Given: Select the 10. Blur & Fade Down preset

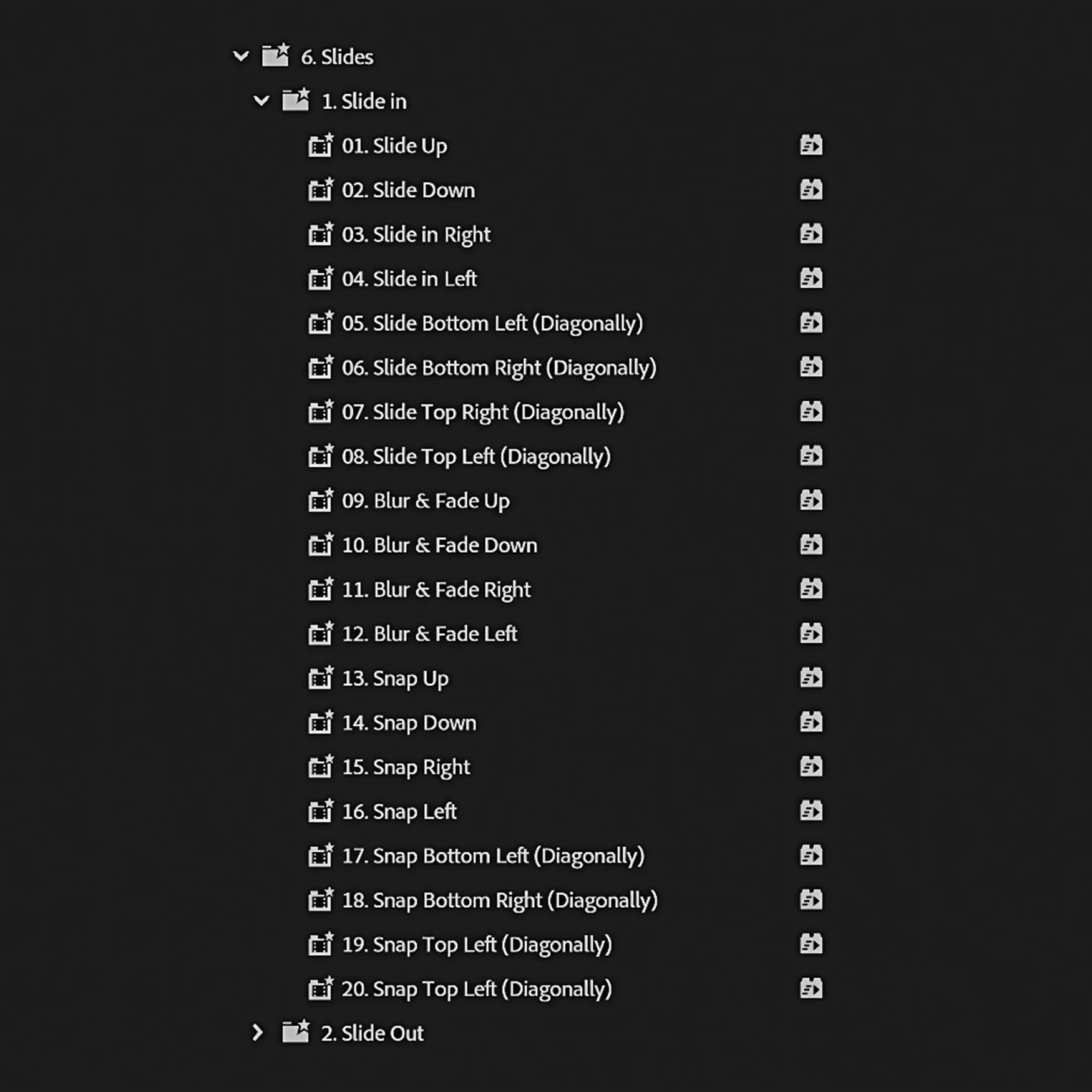Looking at the screenshot, I should click(439, 545).
